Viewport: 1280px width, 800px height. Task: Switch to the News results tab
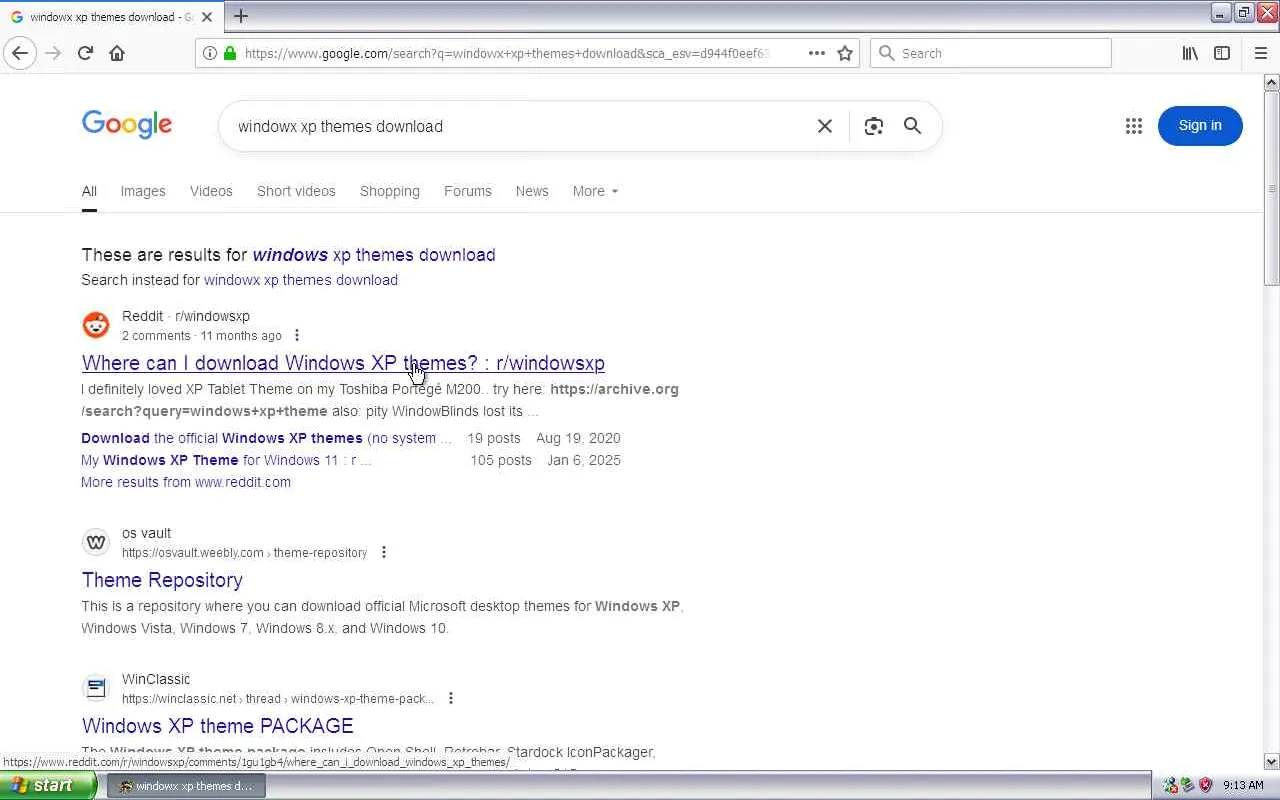(x=532, y=191)
